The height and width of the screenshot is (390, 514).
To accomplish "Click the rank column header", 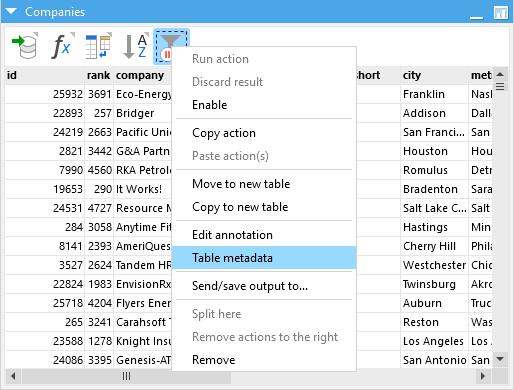I will [99, 75].
